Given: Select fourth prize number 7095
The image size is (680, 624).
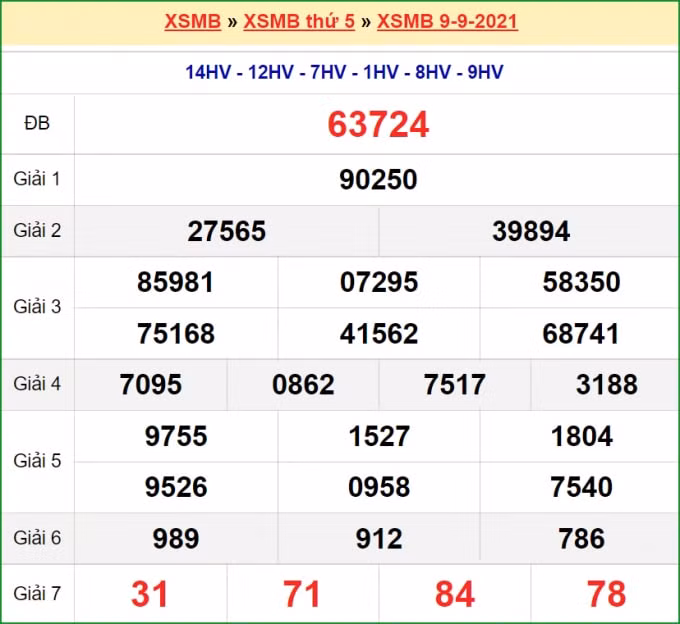Looking at the screenshot, I should click(x=150, y=385).
